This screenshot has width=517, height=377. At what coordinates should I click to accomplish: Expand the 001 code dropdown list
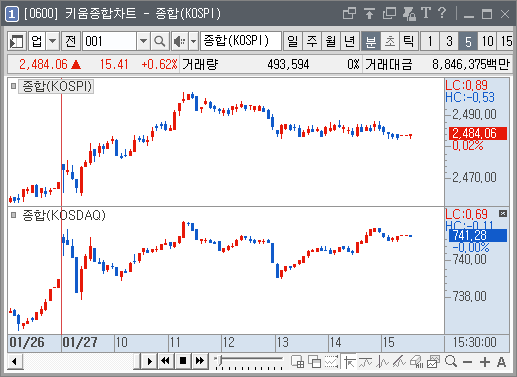pyautogui.click(x=143, y=42)
